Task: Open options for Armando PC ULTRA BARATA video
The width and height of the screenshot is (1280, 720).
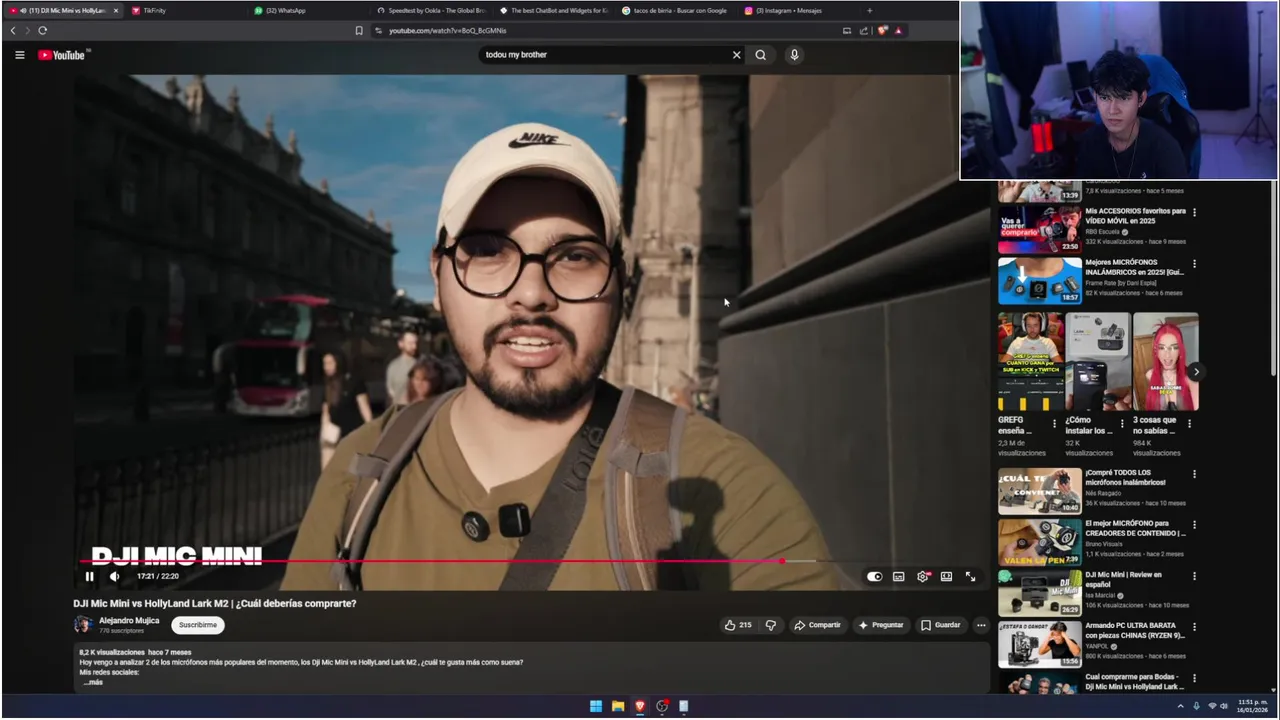Action: [1194, 628]
